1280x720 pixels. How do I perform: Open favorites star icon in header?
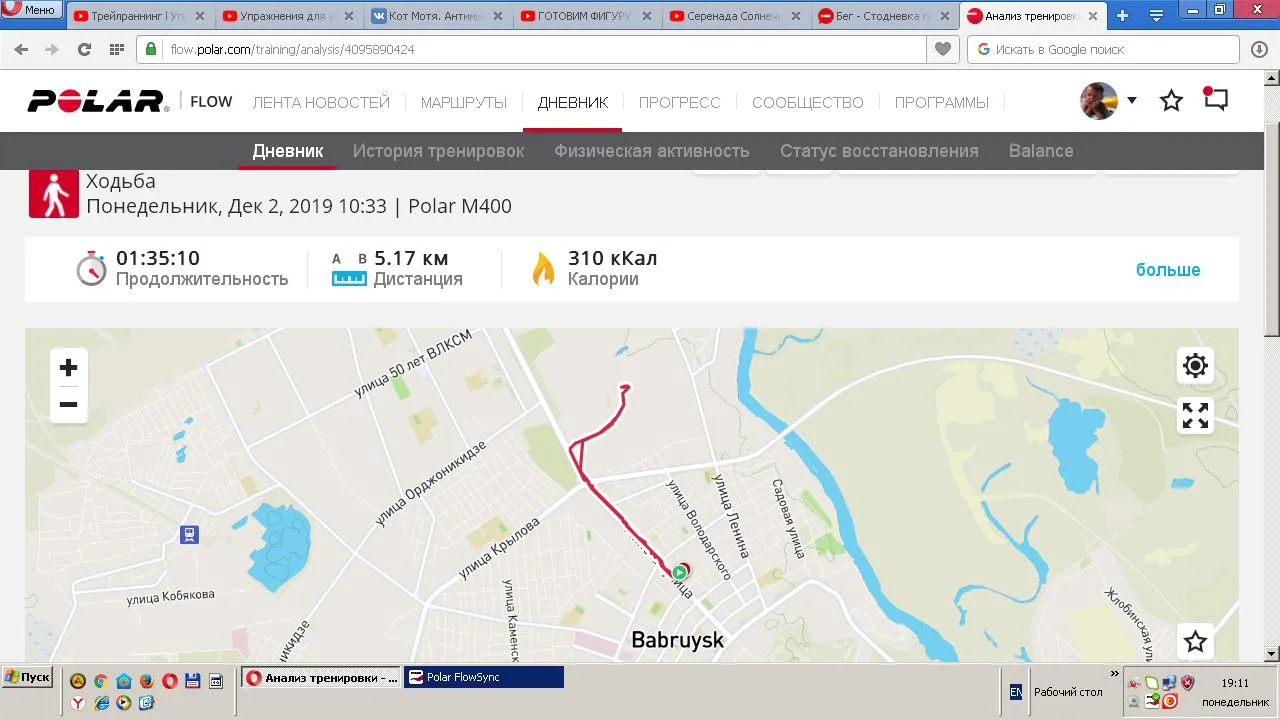pos(1172,101)
